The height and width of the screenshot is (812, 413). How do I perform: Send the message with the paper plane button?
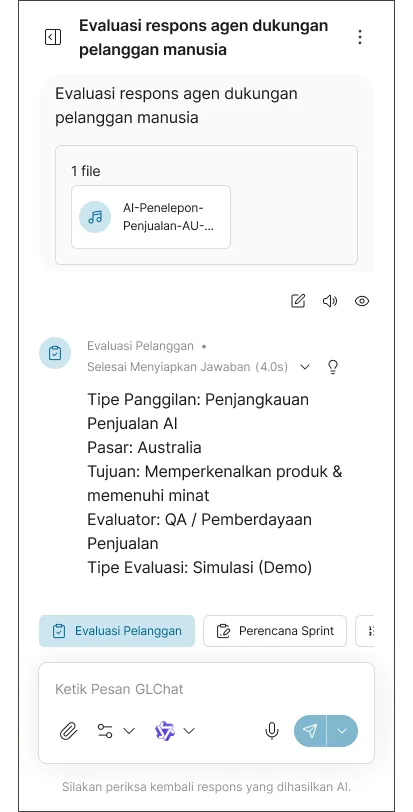pos(310,731)
